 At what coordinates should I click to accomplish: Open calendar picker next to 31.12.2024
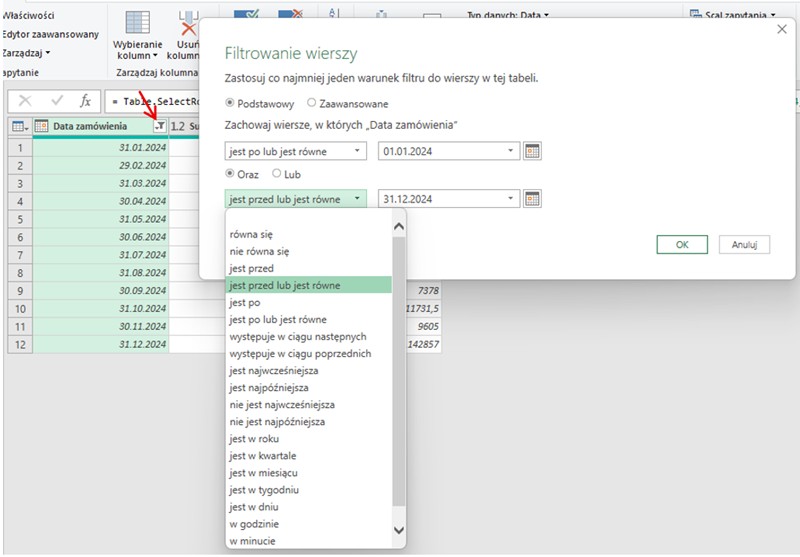tap(532, 199)
